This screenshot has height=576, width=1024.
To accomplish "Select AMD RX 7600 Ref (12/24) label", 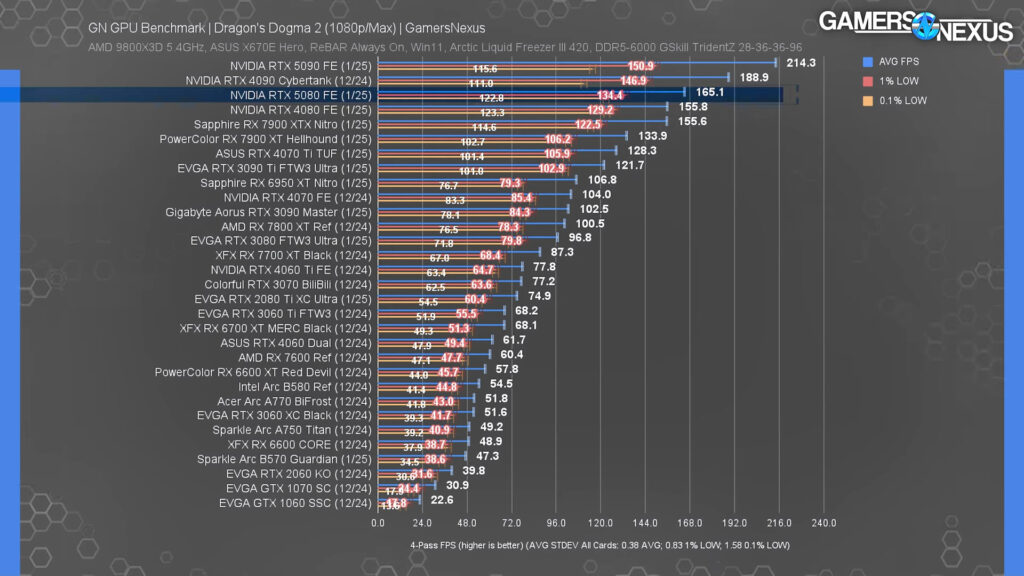I will tap(304, 358).
